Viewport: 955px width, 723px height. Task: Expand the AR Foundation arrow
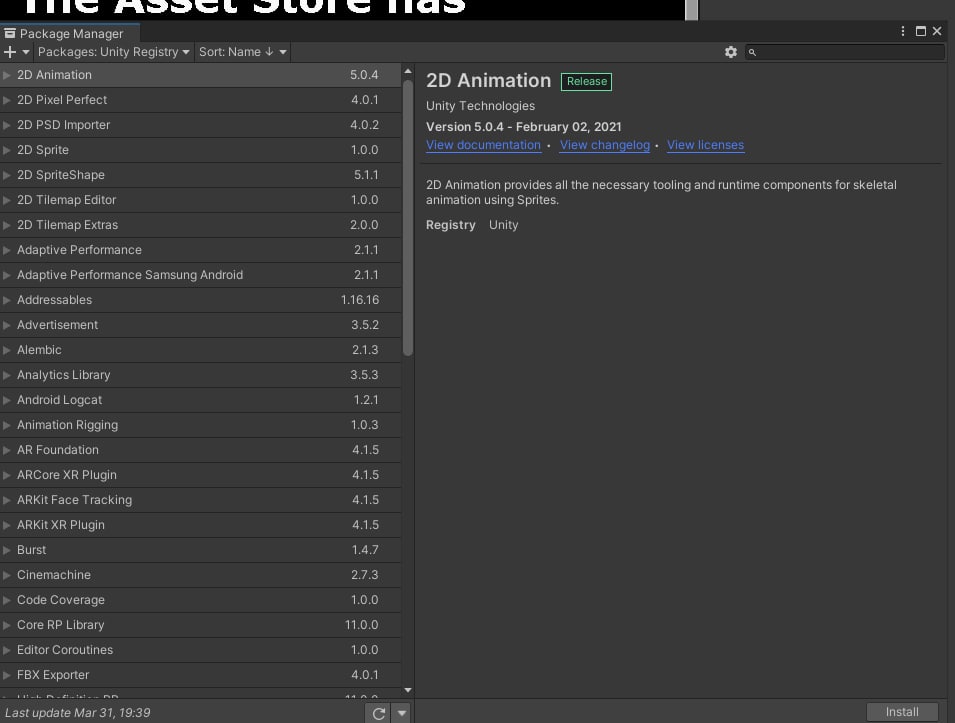[x=7, y=450]
